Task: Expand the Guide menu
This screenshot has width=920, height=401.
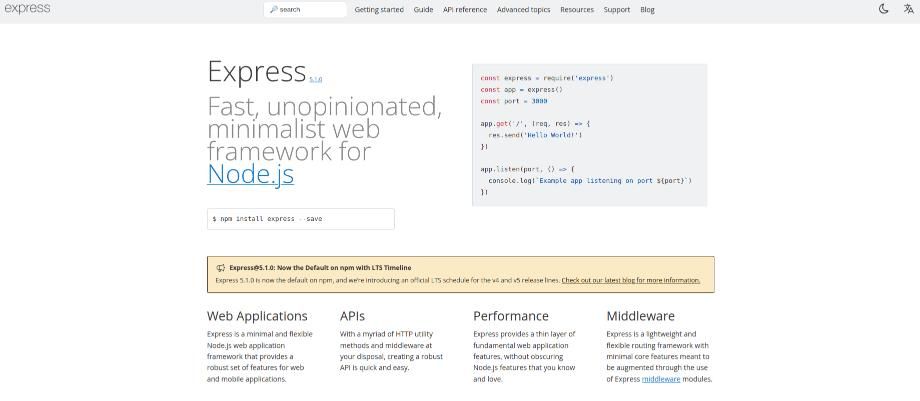Action: (423, 10)
